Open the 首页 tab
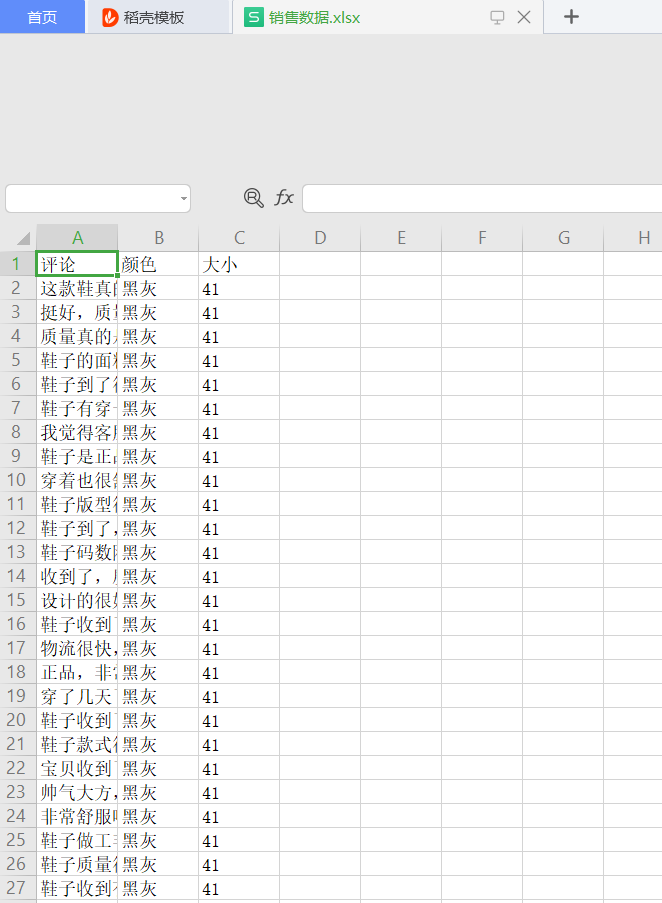Viewport: 662px width, 903px height. click(42, 17)
